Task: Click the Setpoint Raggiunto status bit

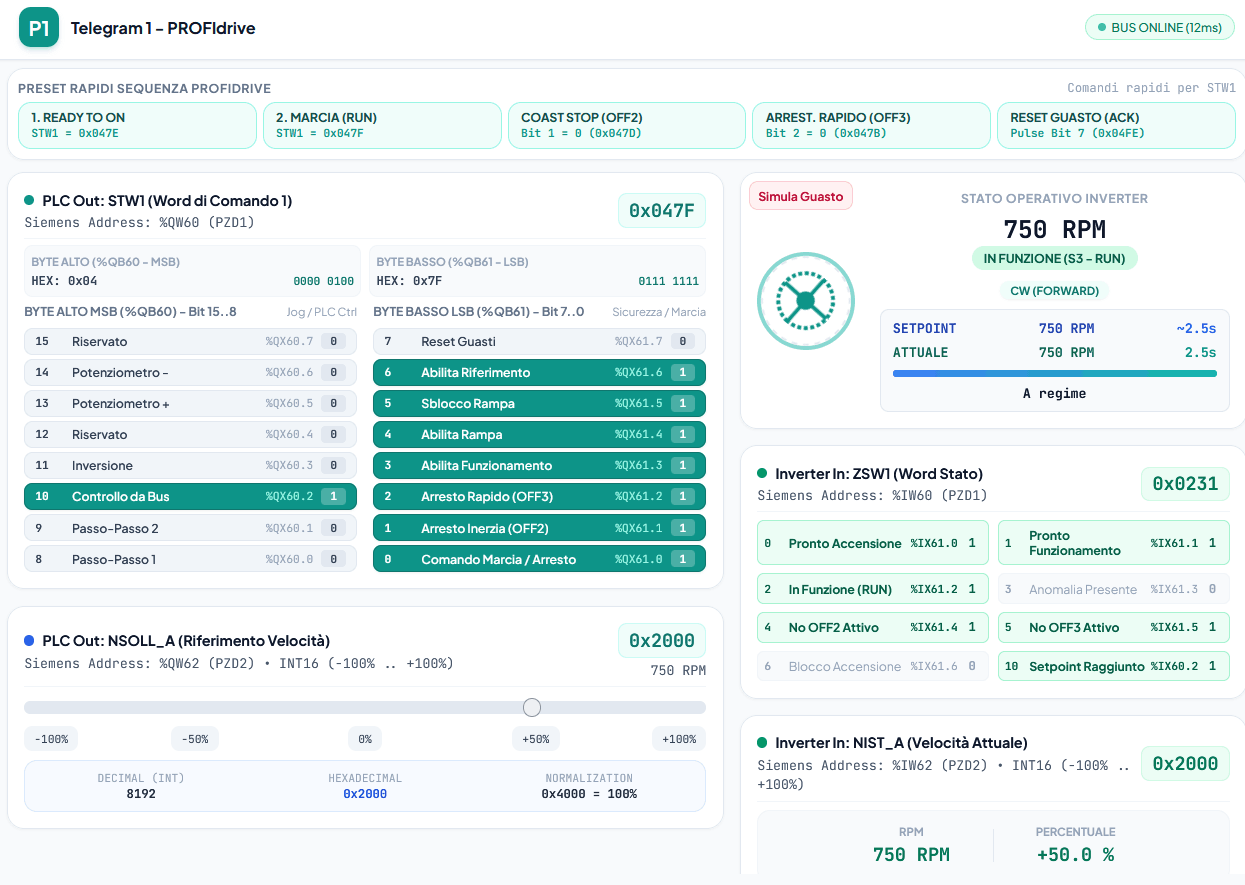Action: click(1114, 666)
